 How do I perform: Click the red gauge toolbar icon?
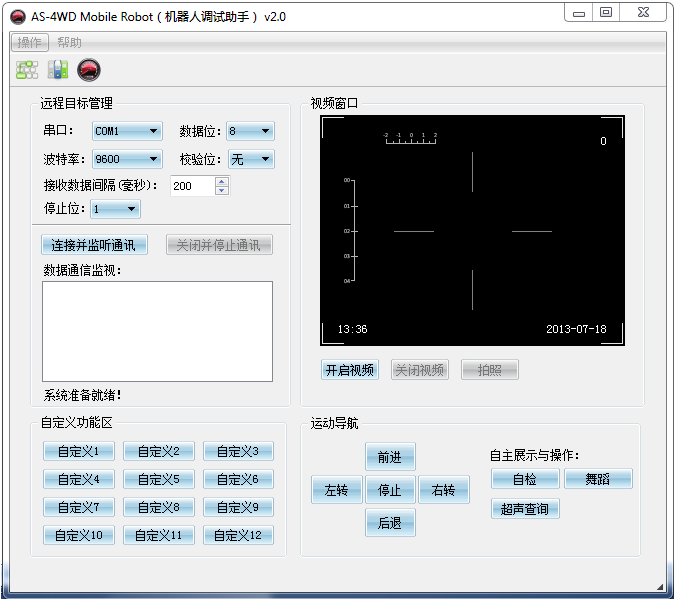[x=89, y=70]
